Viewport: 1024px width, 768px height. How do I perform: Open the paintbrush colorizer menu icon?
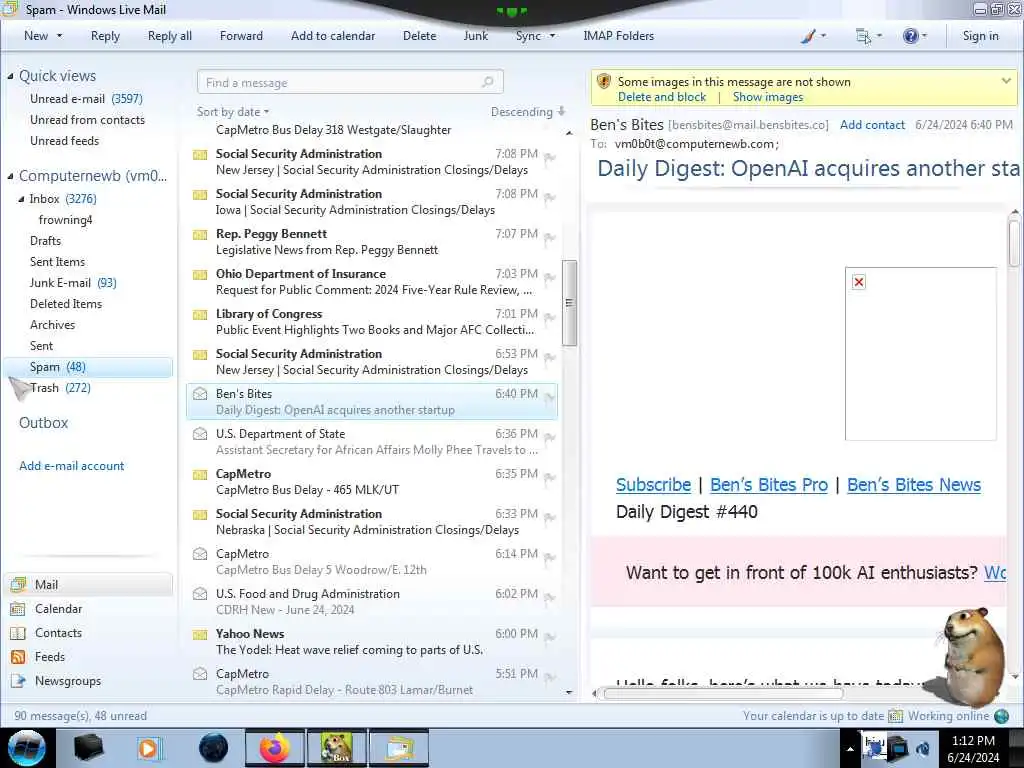[808, 36]
